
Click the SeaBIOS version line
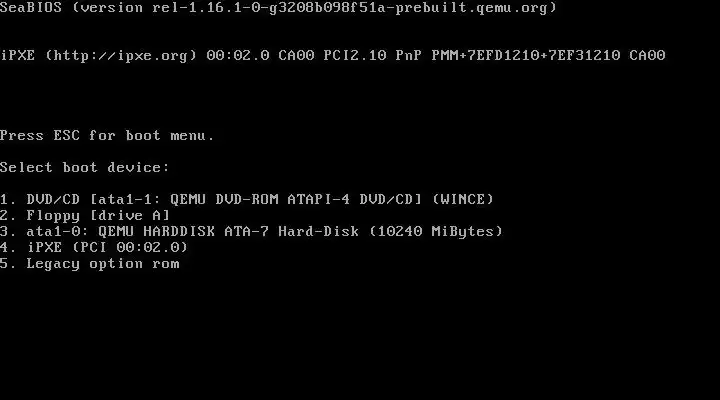[x=278, y=8]
